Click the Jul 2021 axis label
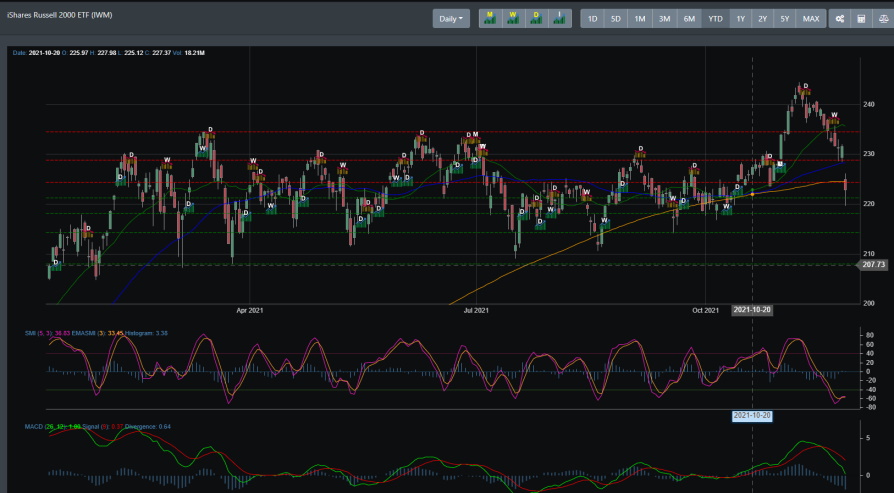This screenshot has height=493, width=894. click(x=476, y=311)
